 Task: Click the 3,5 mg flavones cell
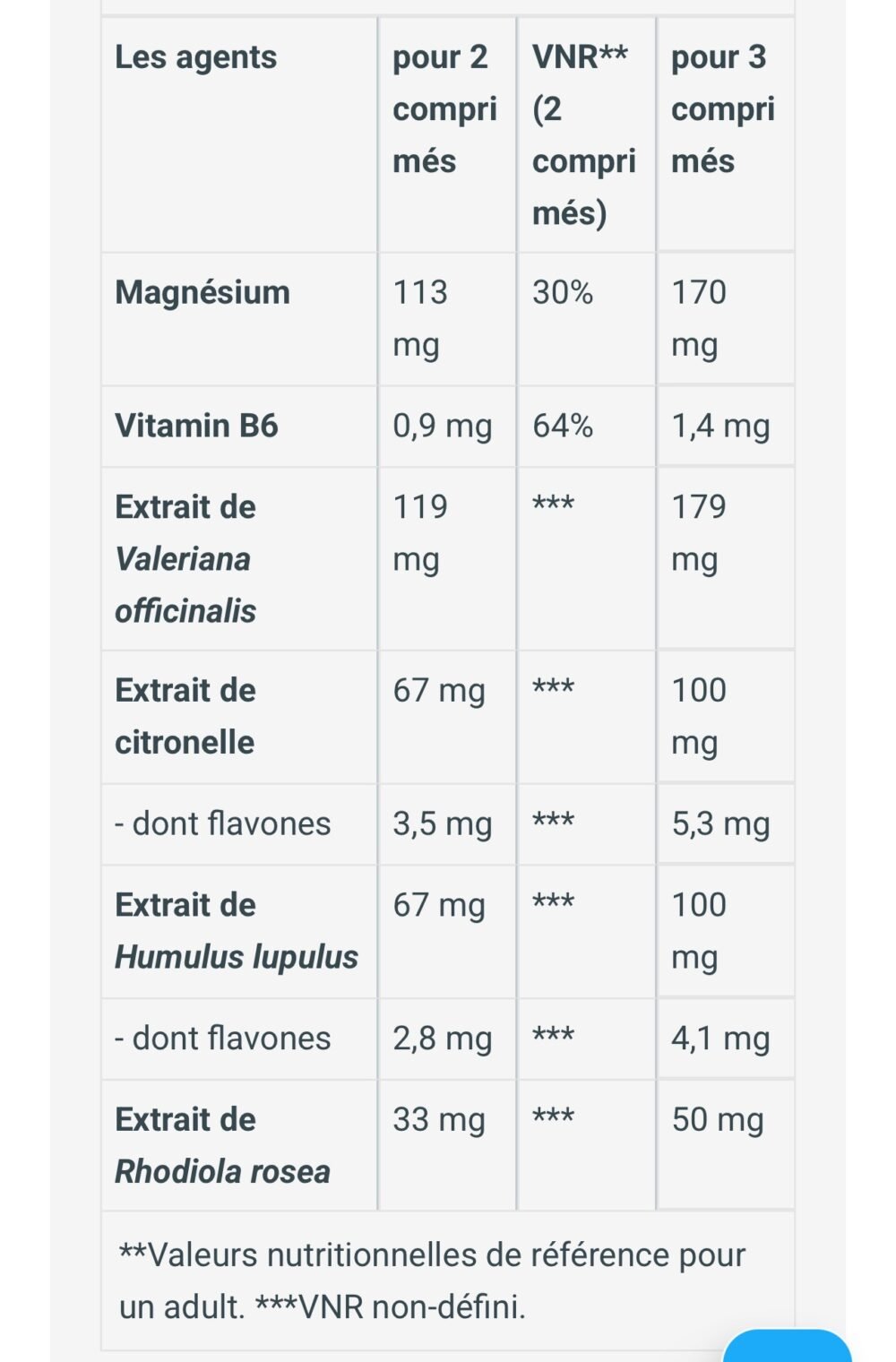(443, 823)
